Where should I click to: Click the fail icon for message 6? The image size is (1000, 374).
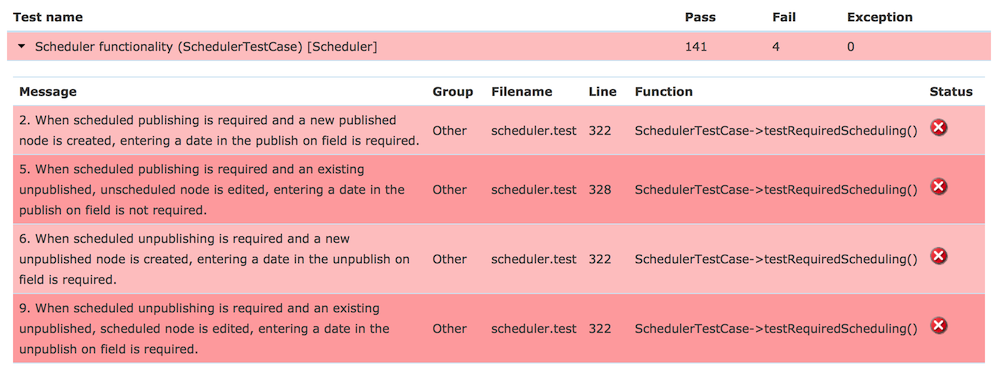[938, 257]
